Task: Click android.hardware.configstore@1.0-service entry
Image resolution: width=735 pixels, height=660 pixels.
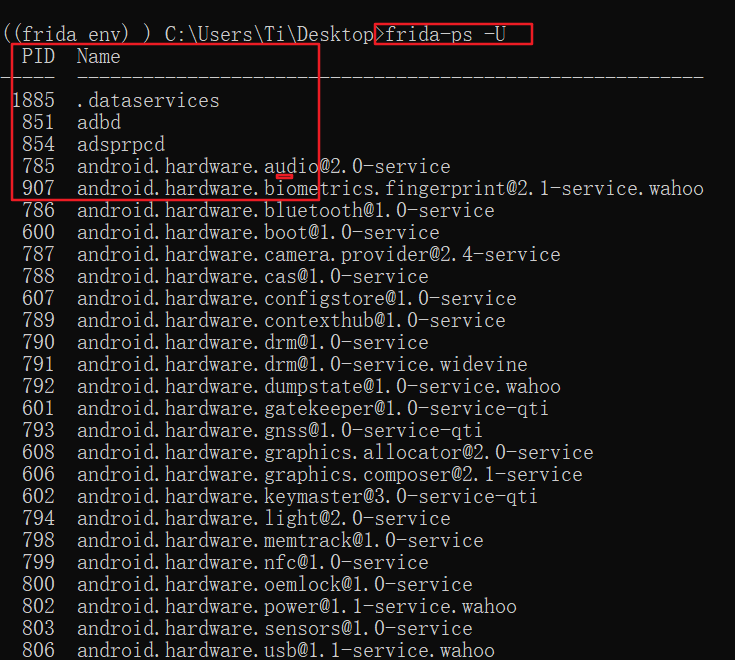Action: tap(297, 299)
